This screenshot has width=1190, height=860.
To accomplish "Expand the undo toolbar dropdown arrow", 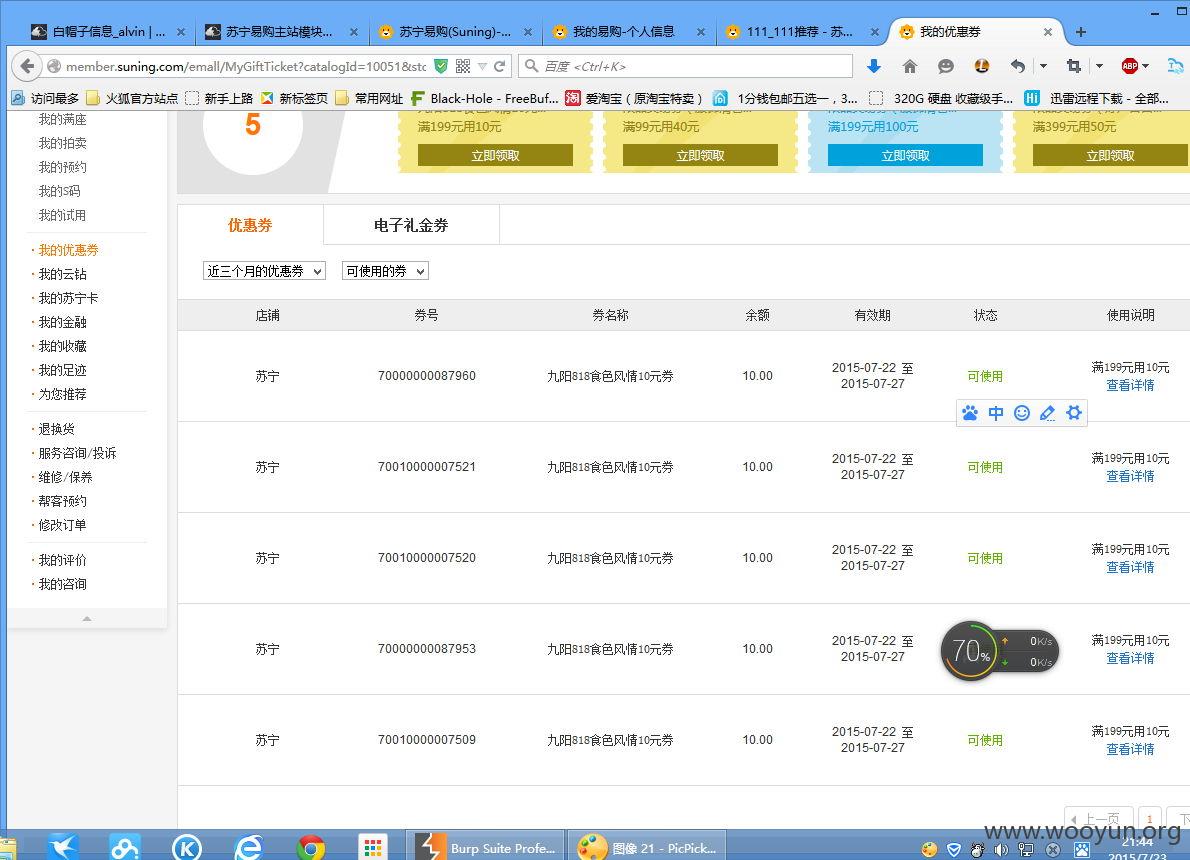I will point(1043,66).
